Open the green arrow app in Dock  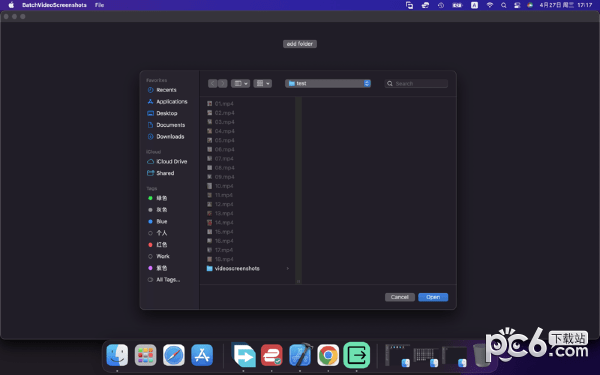357,355
